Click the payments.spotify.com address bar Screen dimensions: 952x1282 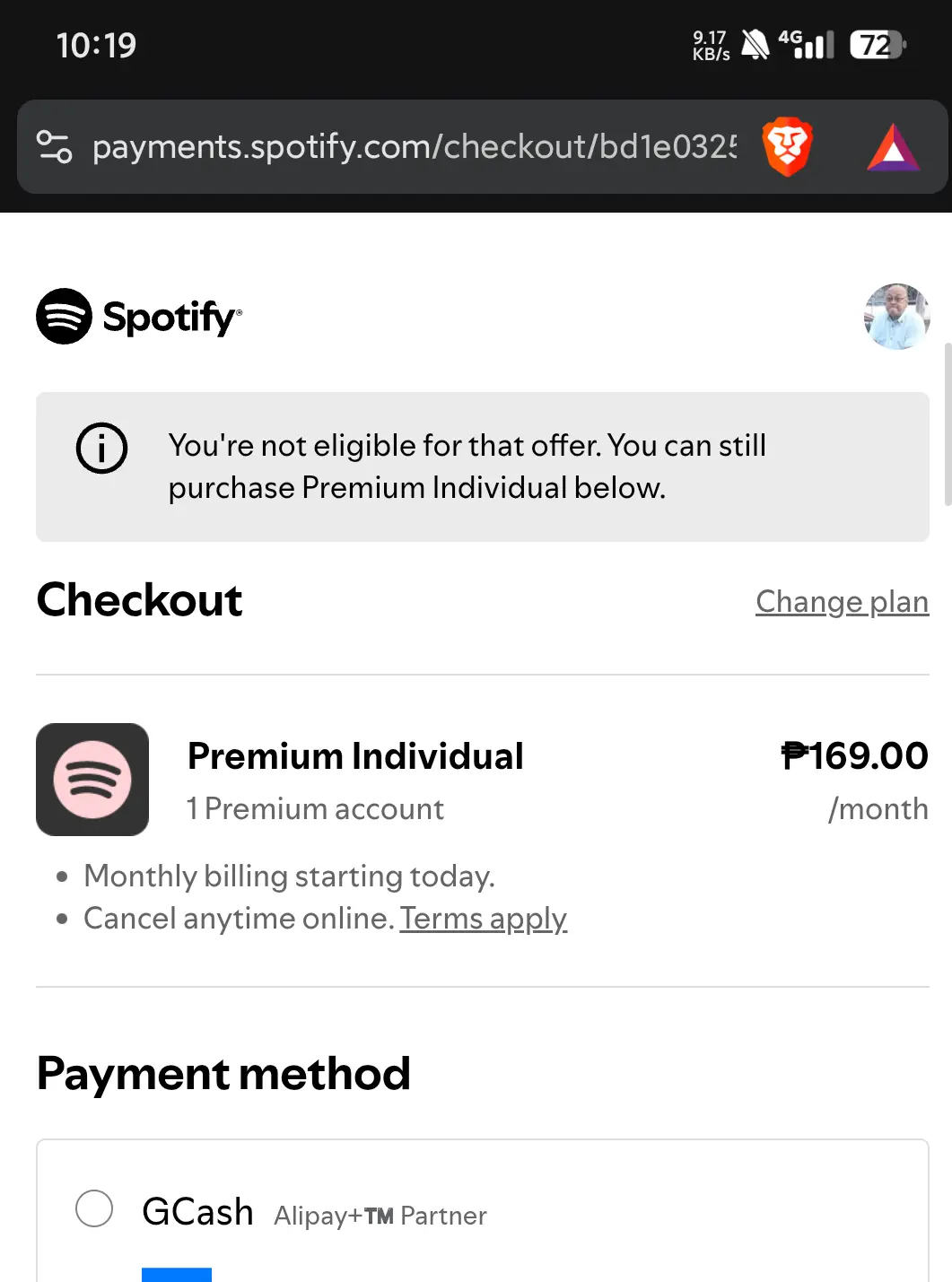414,146
